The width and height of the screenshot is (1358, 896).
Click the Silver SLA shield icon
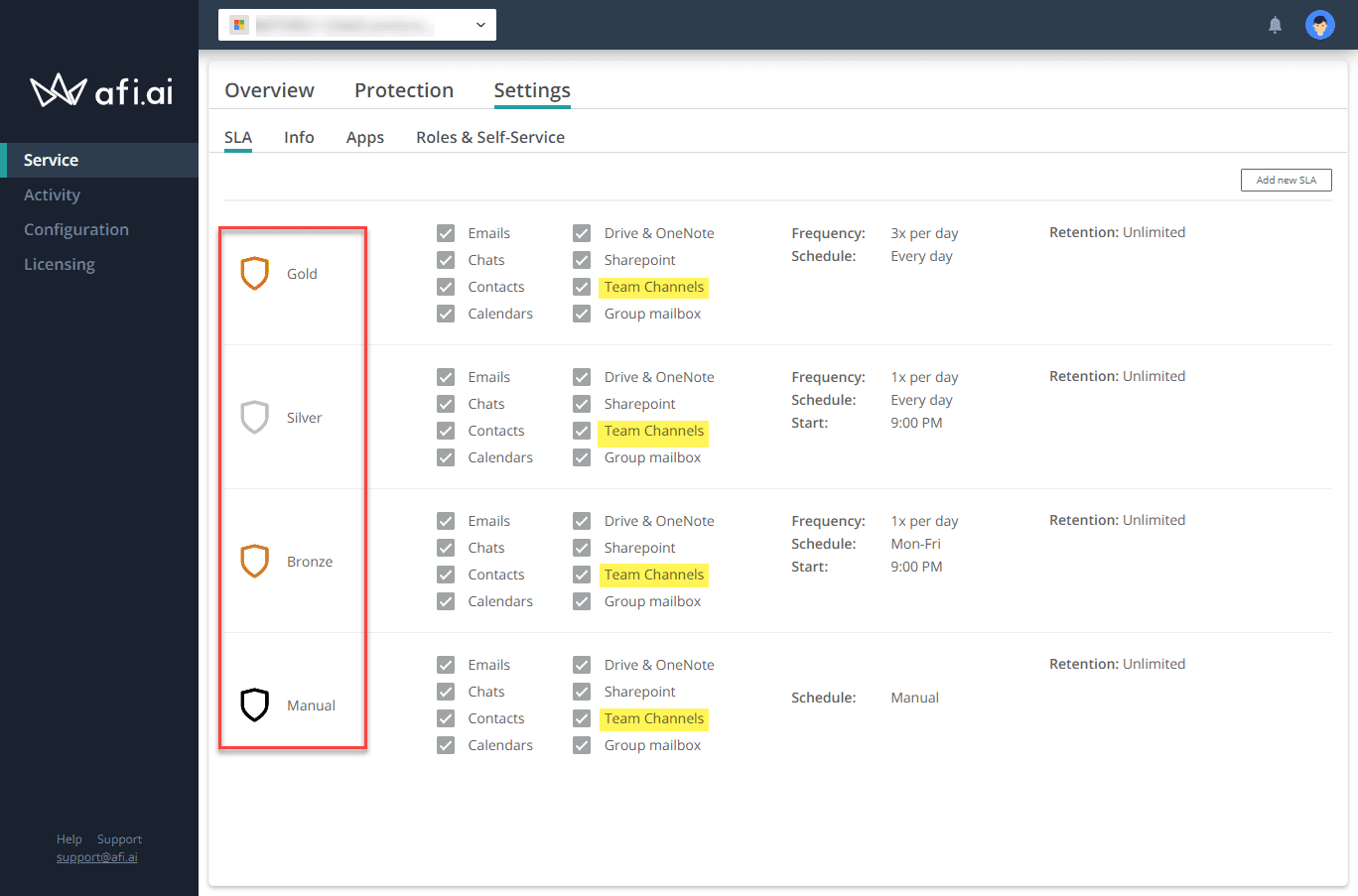tap(255, 418)
